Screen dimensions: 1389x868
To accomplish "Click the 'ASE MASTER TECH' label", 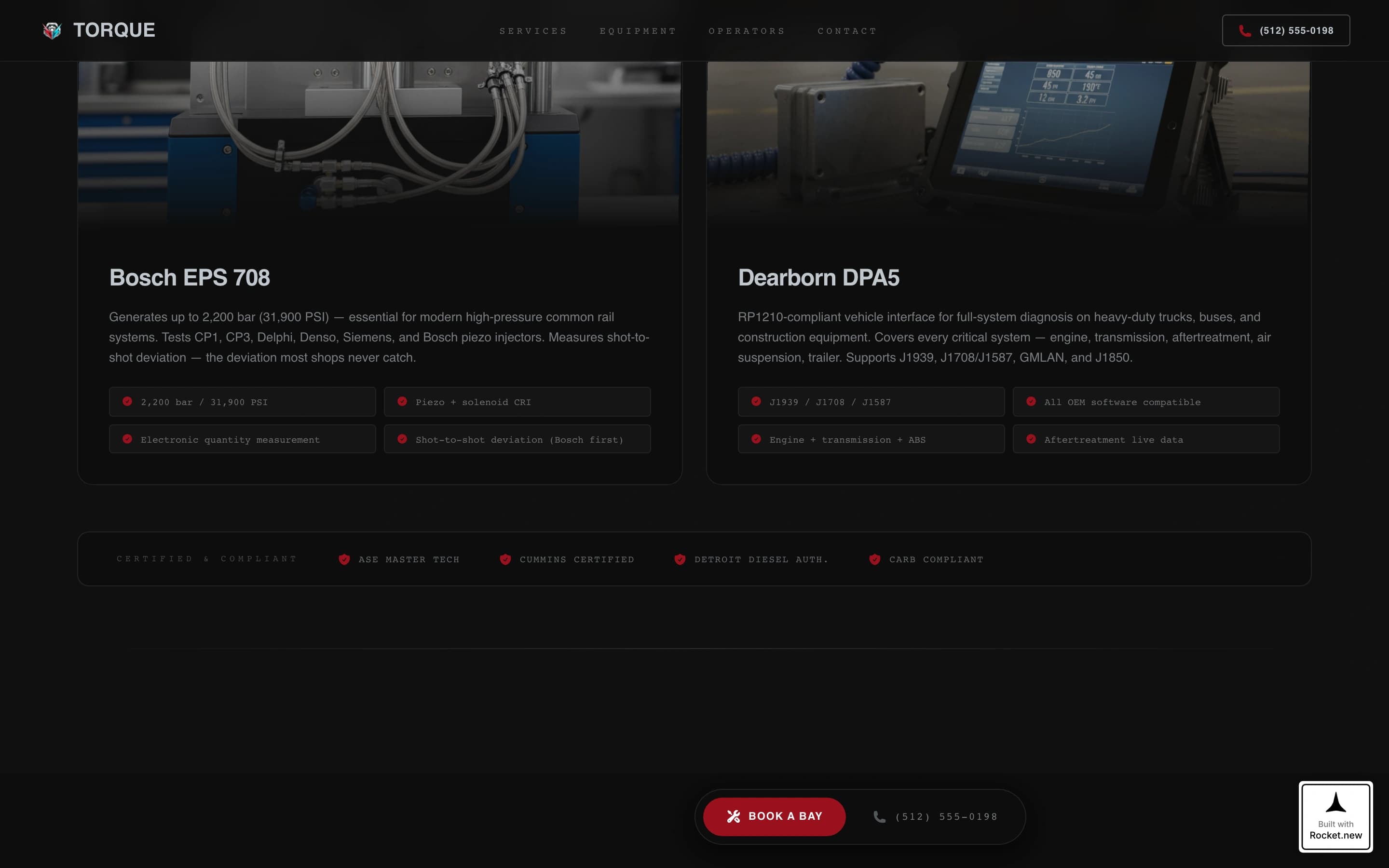I will point(409,560).
